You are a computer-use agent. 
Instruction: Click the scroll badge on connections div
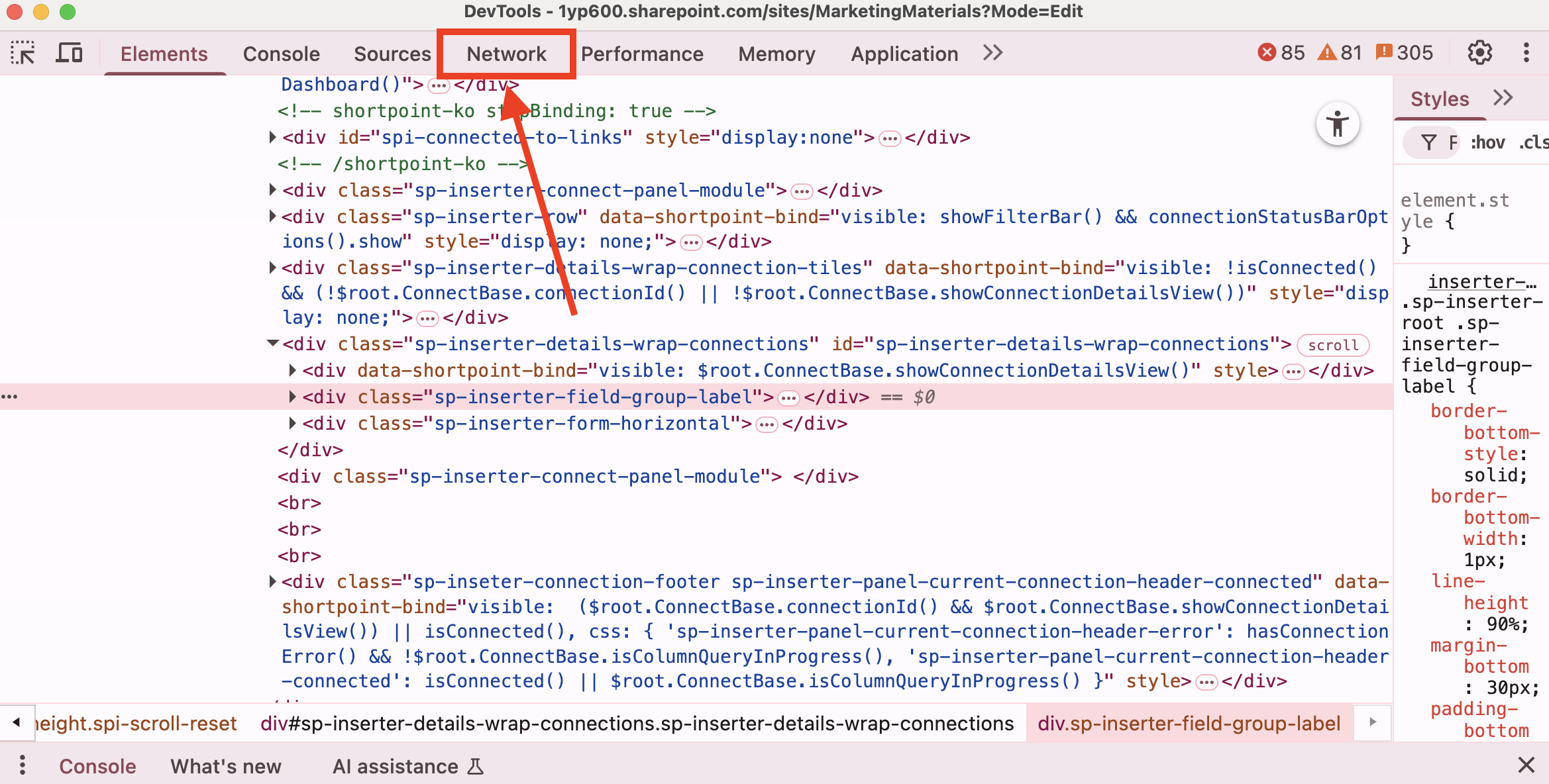[x=1332, y=345]
